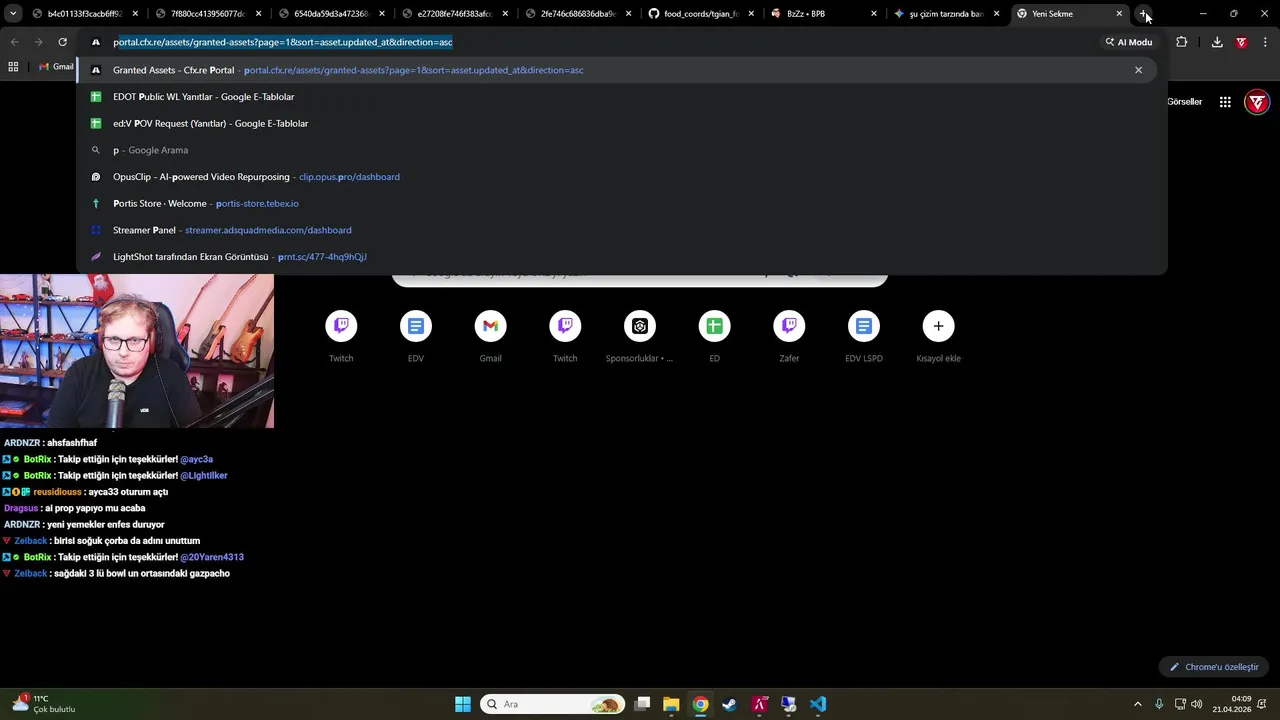Open Task View in the taskbar
This screenshot has width=1280, height=720.
pyautogui.click(x=643, y=704)
